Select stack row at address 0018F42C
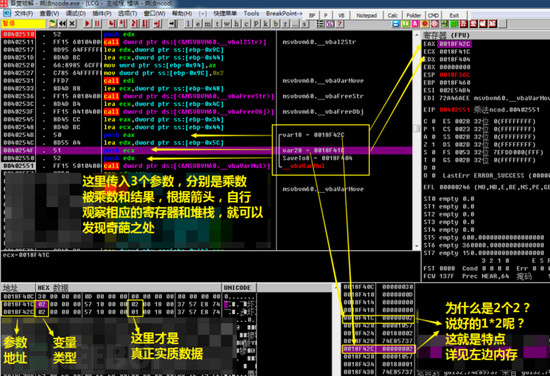 click(378, 349)
